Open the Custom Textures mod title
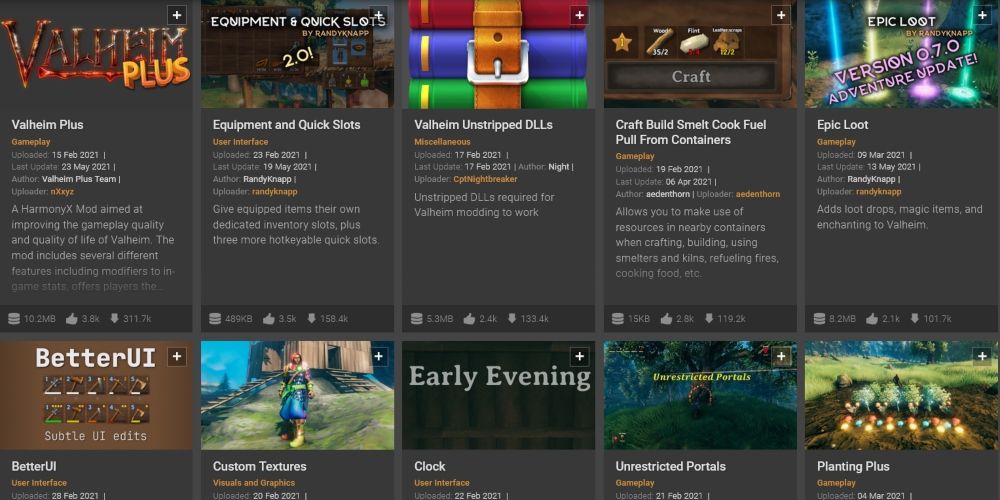Image resolution: width=1000 pixels, height=500 pixels. click(260, 466)
